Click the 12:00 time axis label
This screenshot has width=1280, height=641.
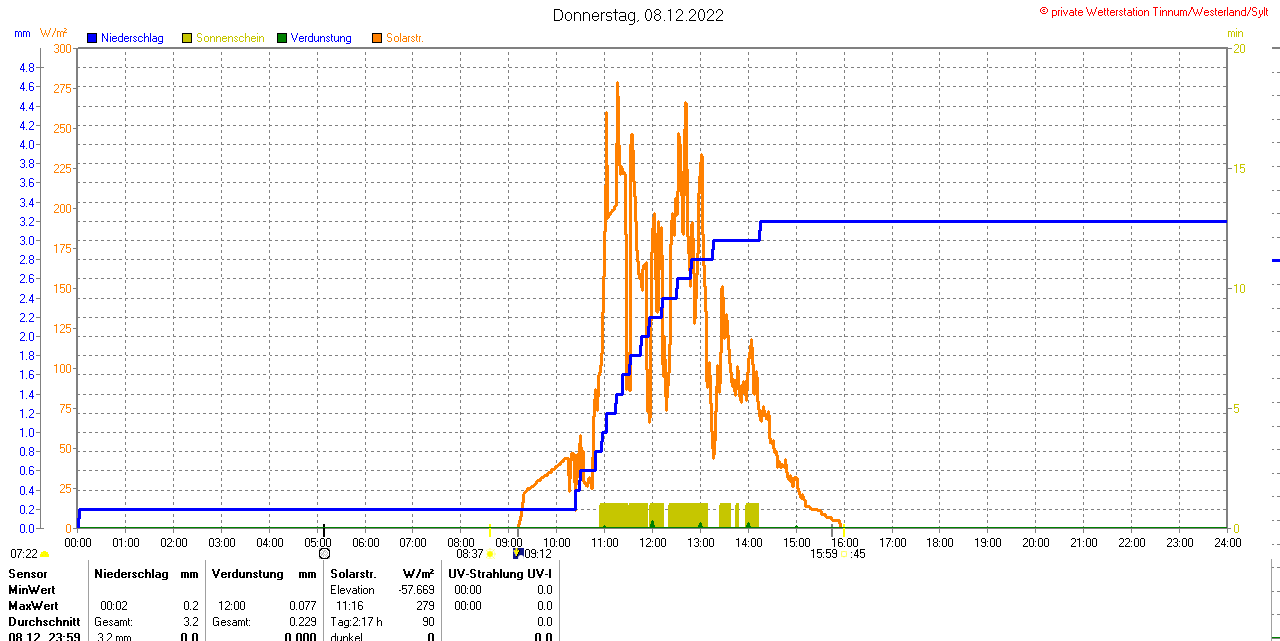(x=652, y=543)
